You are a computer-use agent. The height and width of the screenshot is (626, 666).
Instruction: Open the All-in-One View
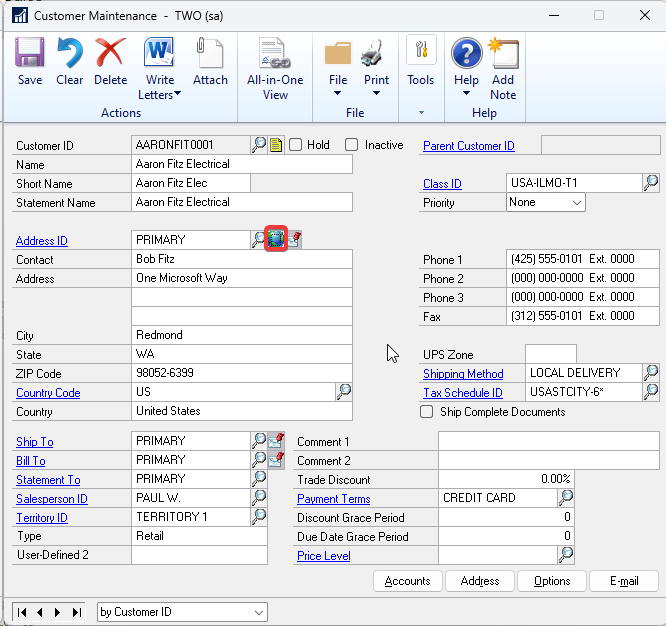click(x=274, y=68)
